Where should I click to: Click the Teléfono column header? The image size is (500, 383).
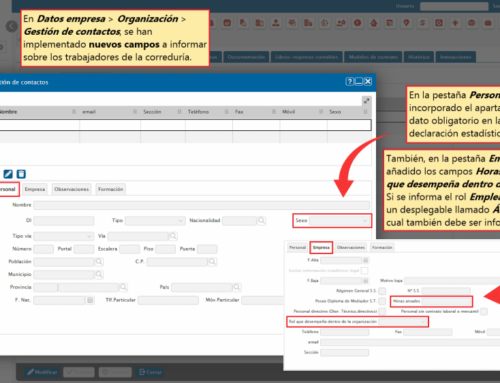tap(209, 112)
